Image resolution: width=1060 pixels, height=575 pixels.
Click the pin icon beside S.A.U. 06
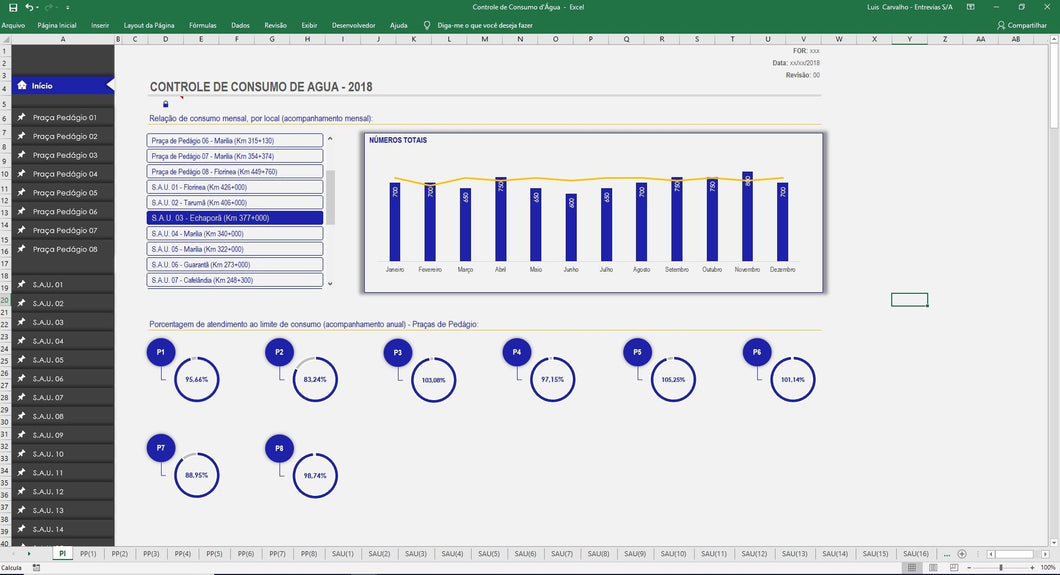(21, 379)
